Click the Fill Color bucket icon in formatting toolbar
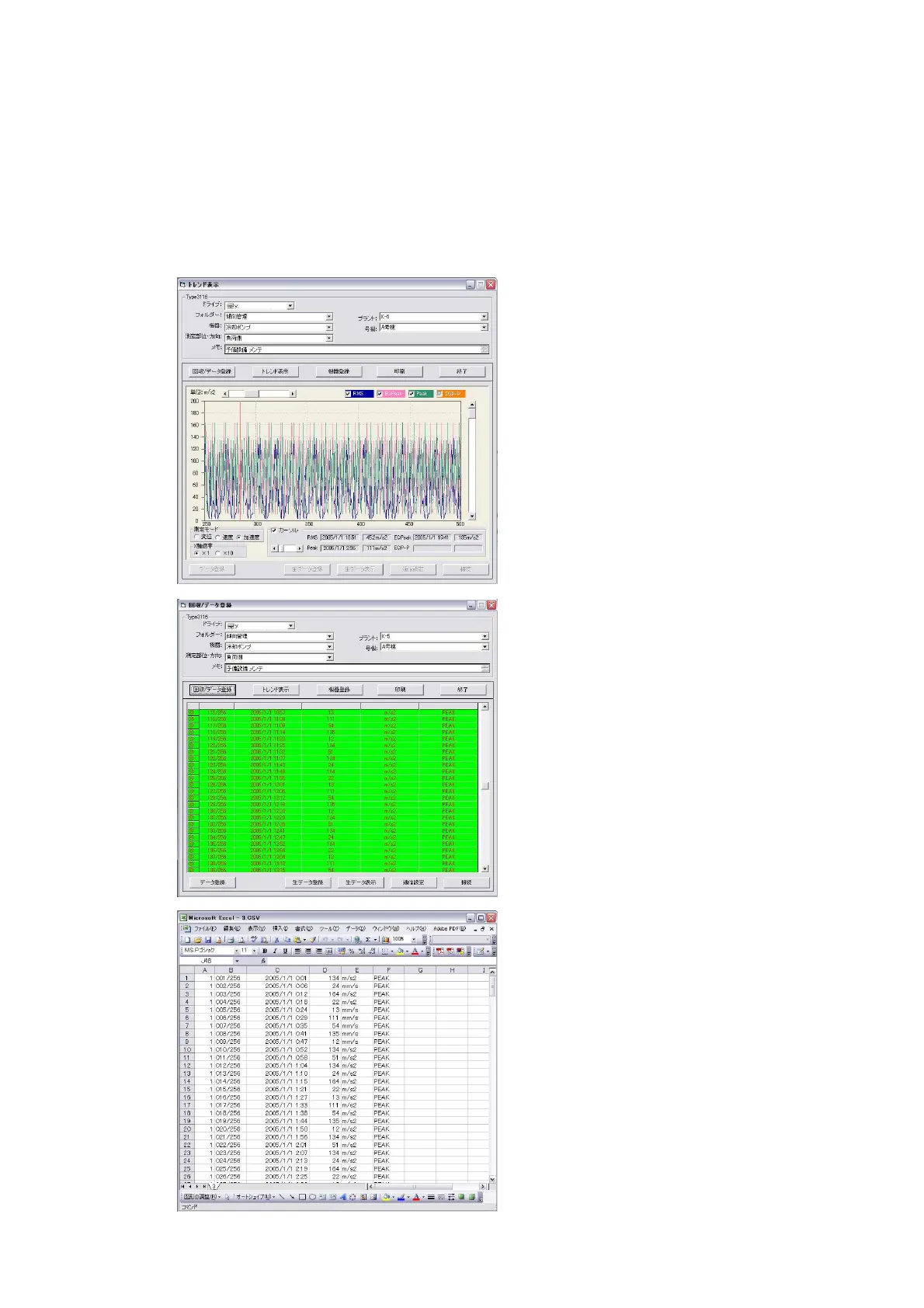924x1308 pixels. coord(400,951)
